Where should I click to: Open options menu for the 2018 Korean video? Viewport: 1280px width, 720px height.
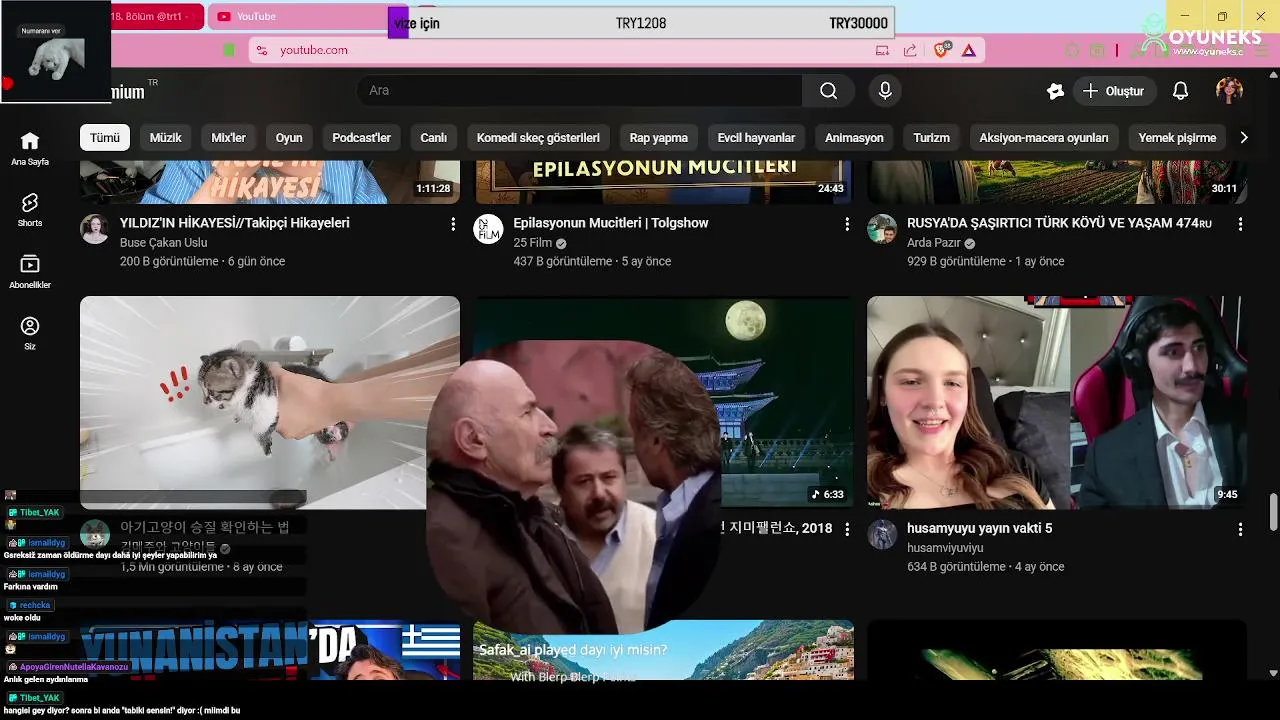(x=847, y=529)
